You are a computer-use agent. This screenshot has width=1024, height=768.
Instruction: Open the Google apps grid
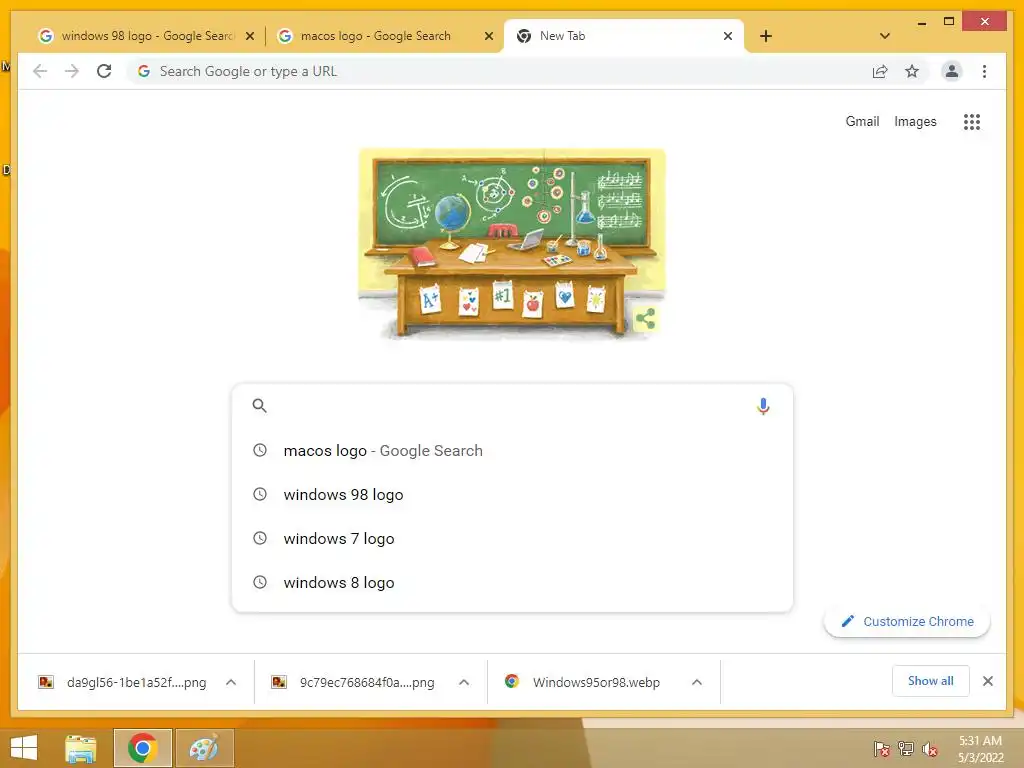[972, 121]
